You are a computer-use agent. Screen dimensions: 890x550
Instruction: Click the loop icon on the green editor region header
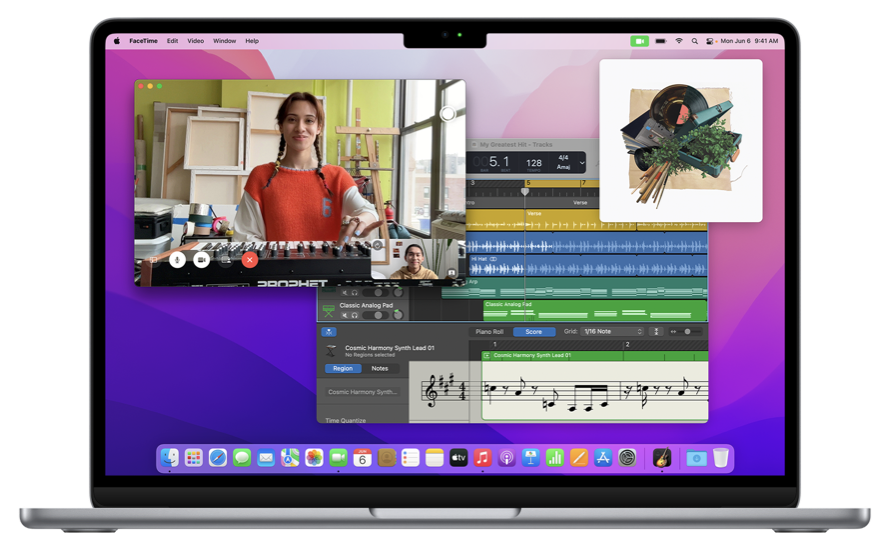pos(486,355)
